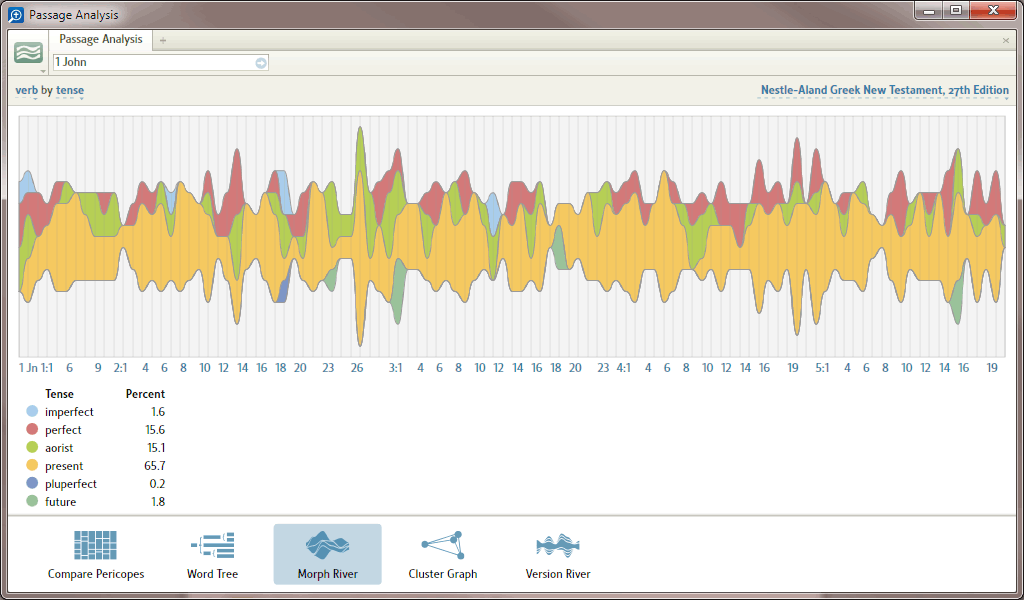Click the pluperfect tense color swatch
This screenshot has width=1024, height=600.
click(32, 484)
